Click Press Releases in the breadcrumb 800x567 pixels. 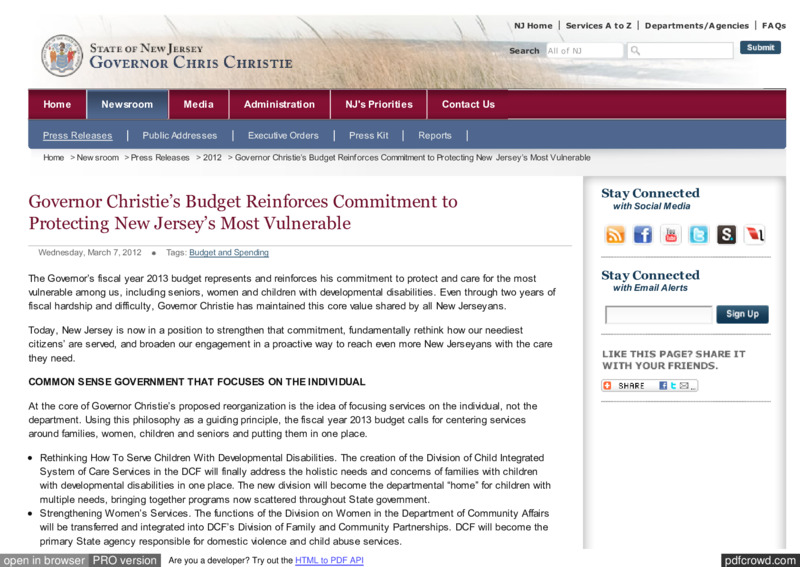point(160,157)
